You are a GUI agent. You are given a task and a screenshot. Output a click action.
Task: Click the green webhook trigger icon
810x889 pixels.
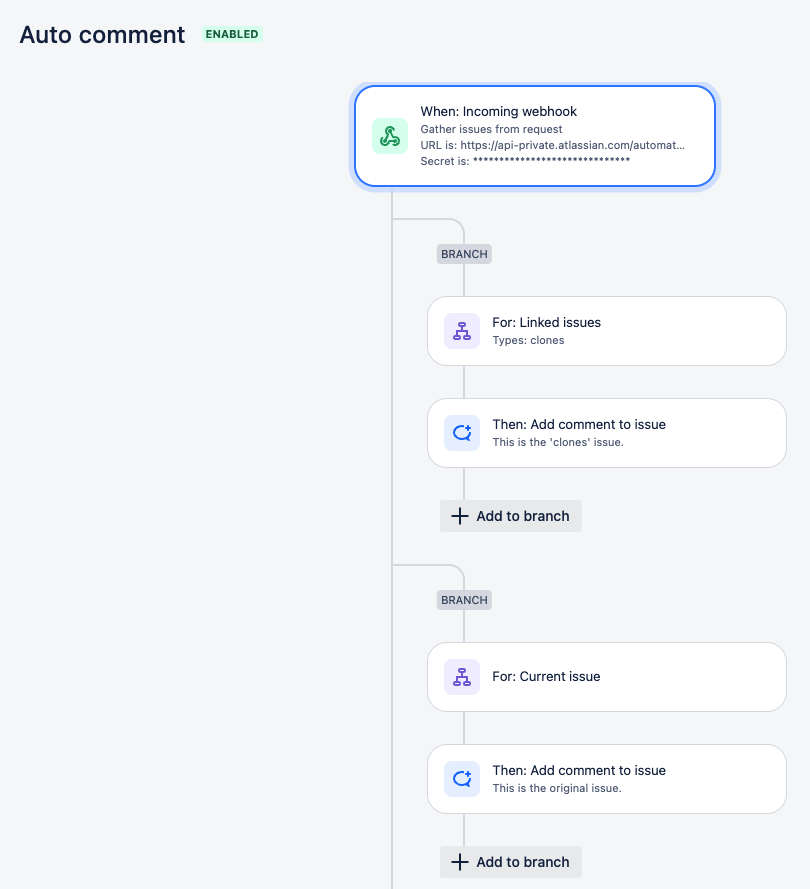(x=389, y=136)
